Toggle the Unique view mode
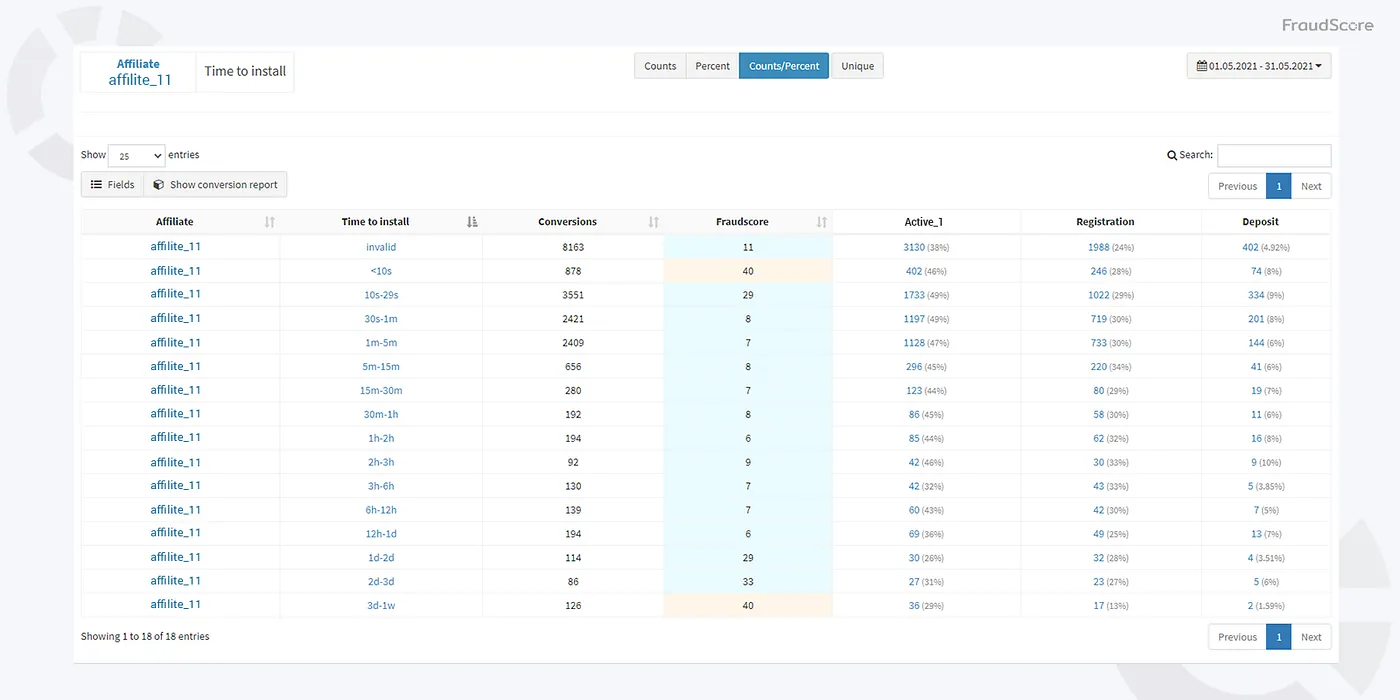Viewport: 1400px width, 700px height. [x=857, y=66]
